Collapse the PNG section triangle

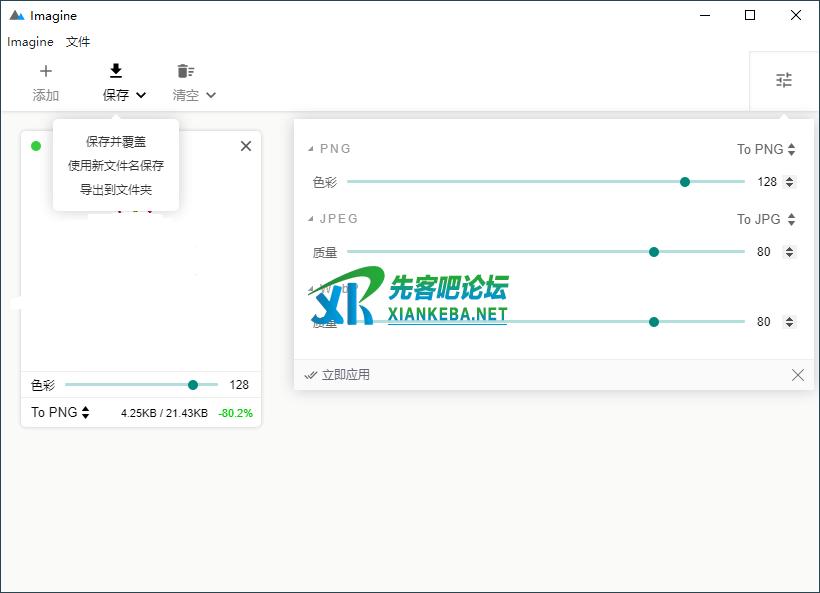pos(311,150)
